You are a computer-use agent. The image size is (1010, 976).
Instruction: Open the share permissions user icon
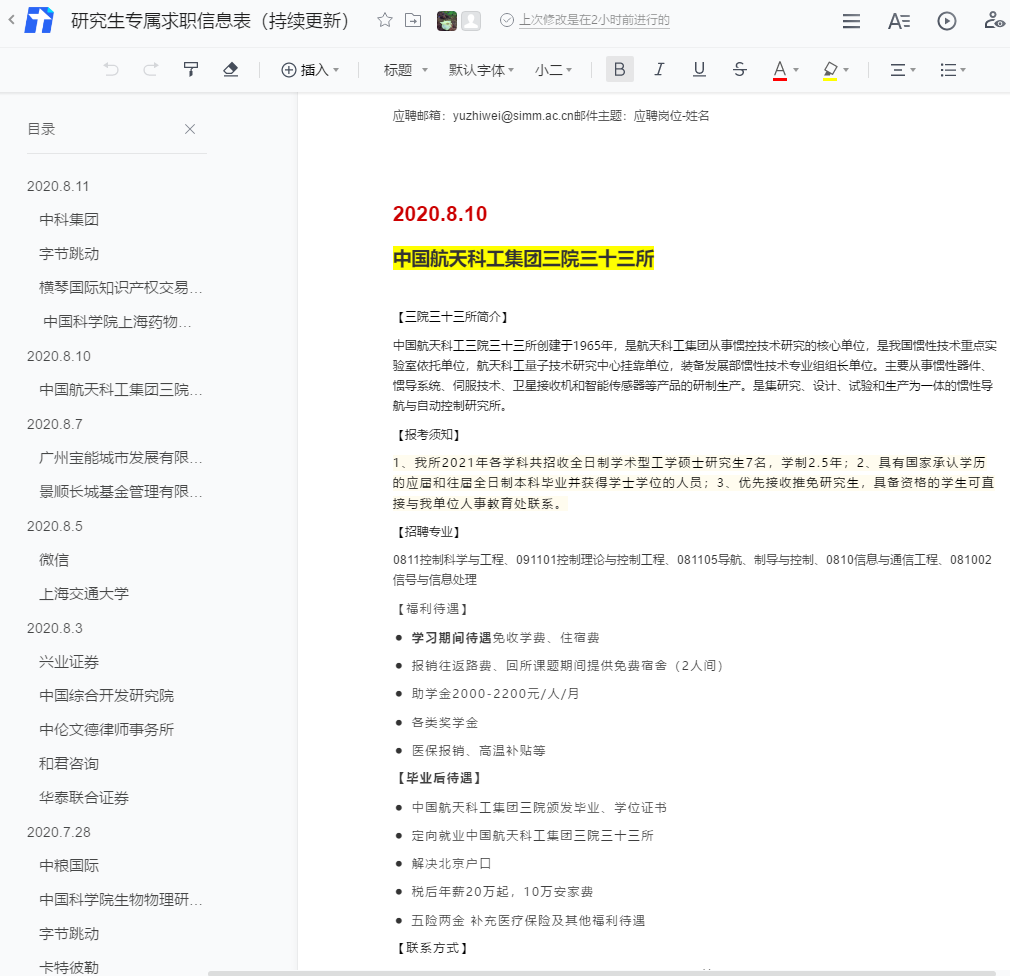[x=994, y=21]
